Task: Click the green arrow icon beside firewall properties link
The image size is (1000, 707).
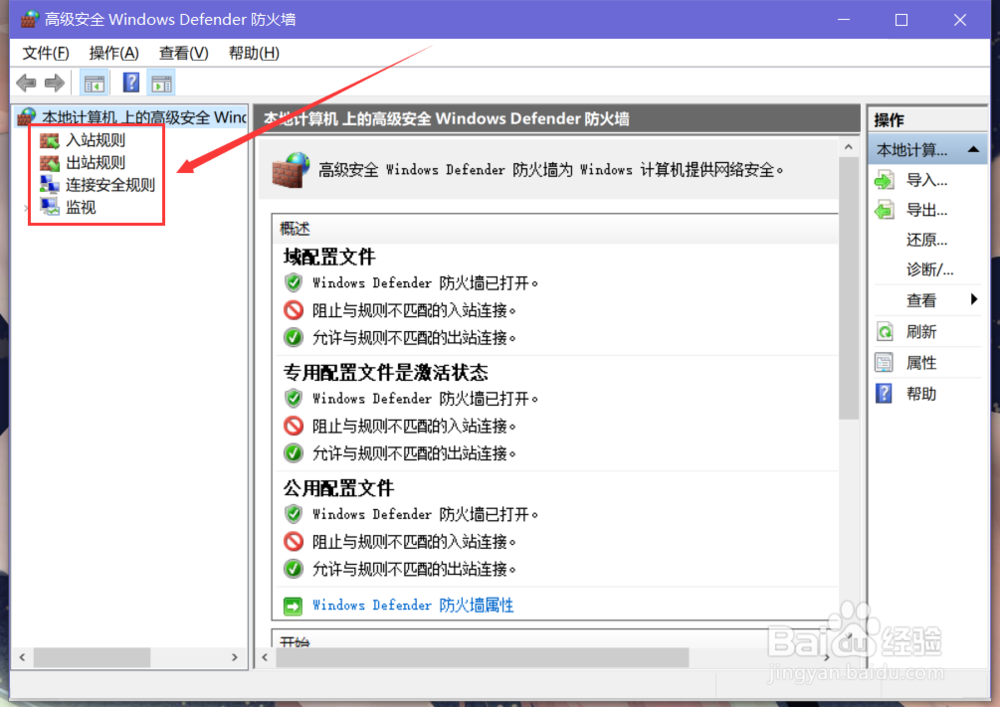Action: [x=293, y=606]
